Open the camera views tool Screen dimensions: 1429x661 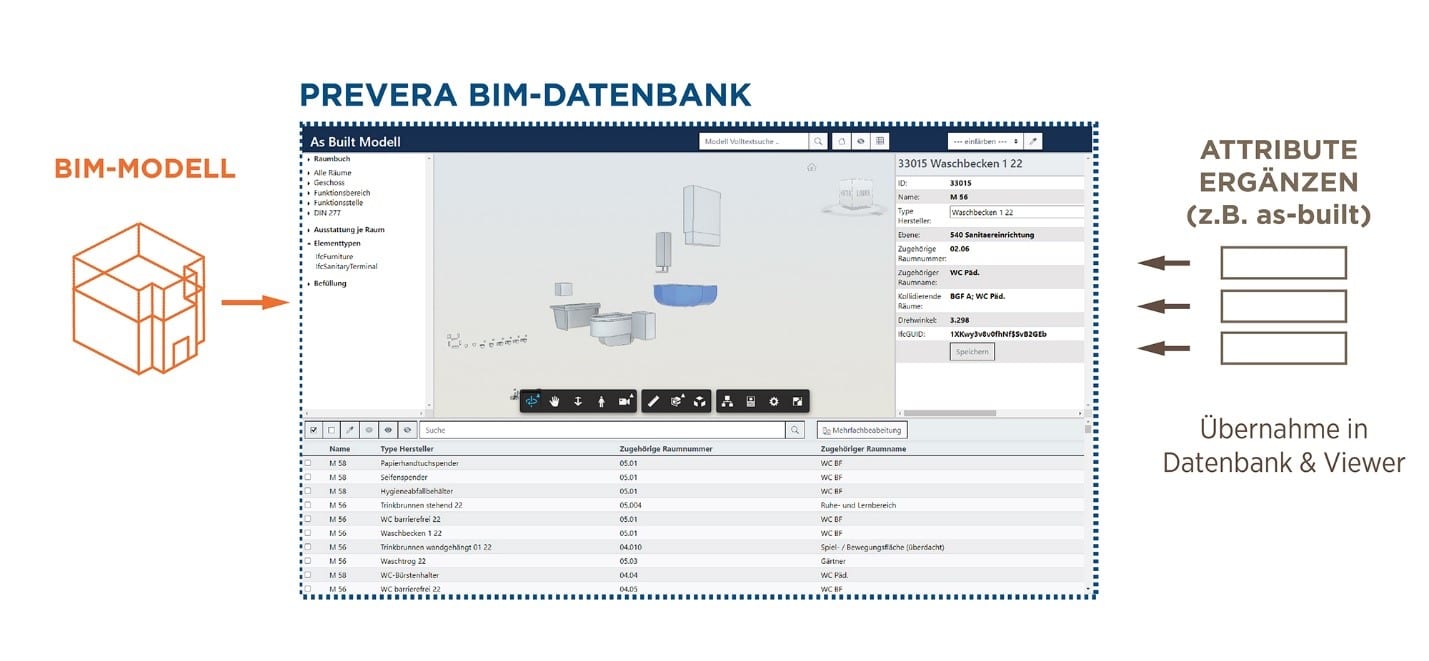[x=626, y=401]
